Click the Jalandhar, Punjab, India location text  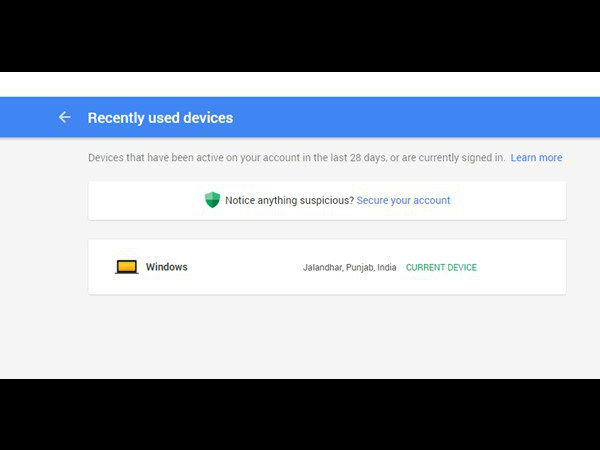coord(349,267)
